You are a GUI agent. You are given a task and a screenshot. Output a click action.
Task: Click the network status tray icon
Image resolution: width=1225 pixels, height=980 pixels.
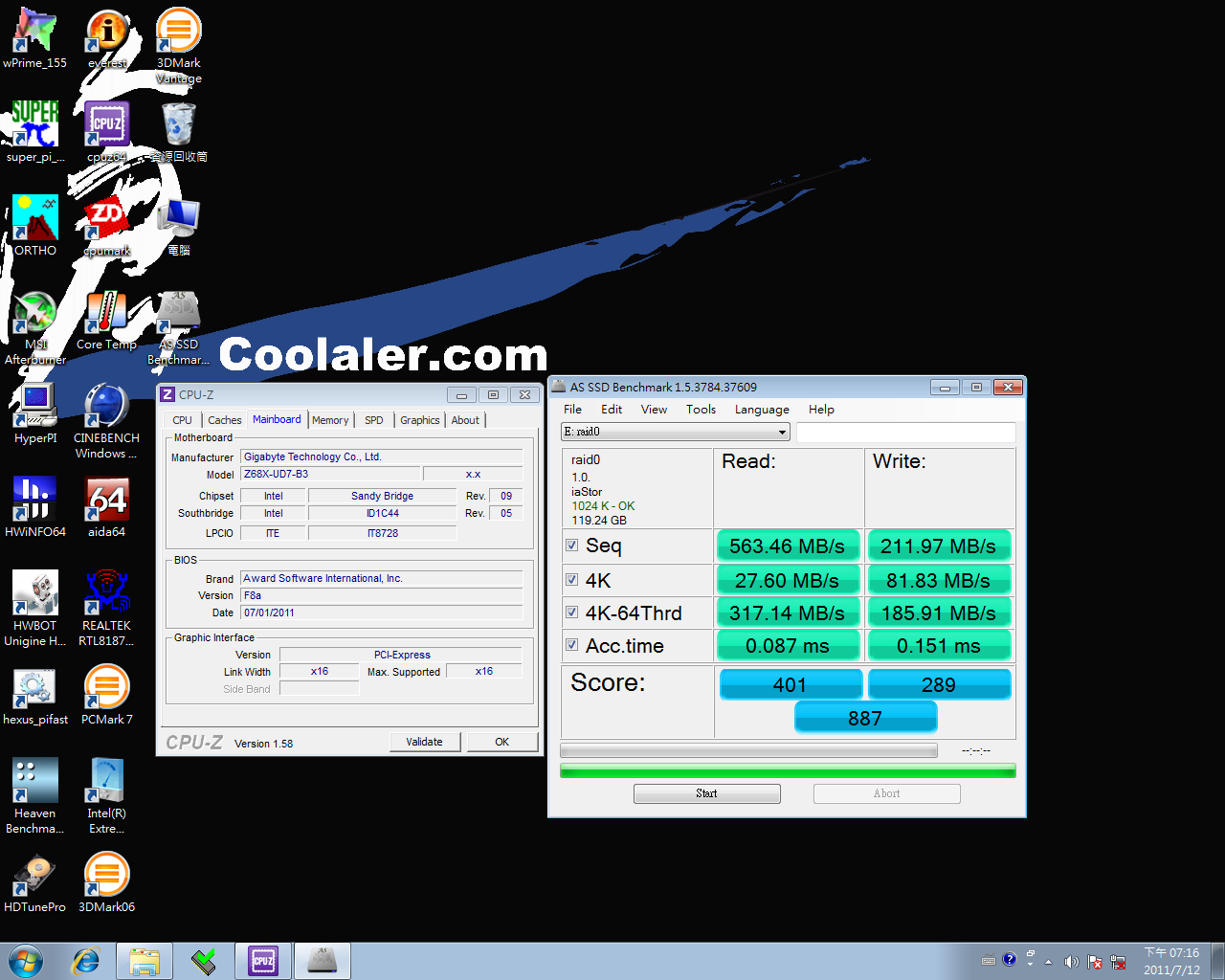[x=1118, y=961]
